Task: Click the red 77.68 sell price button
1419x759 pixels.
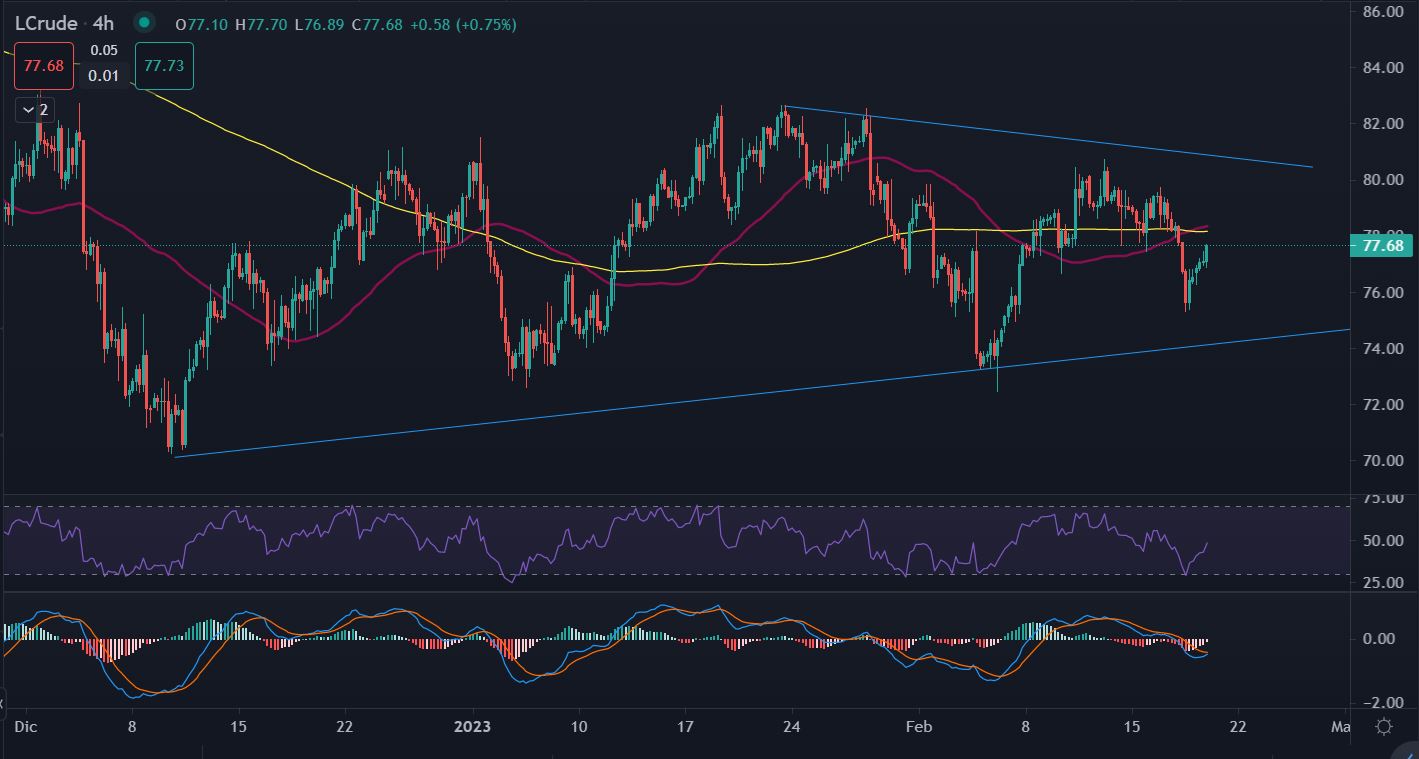Action: [44, 66]
